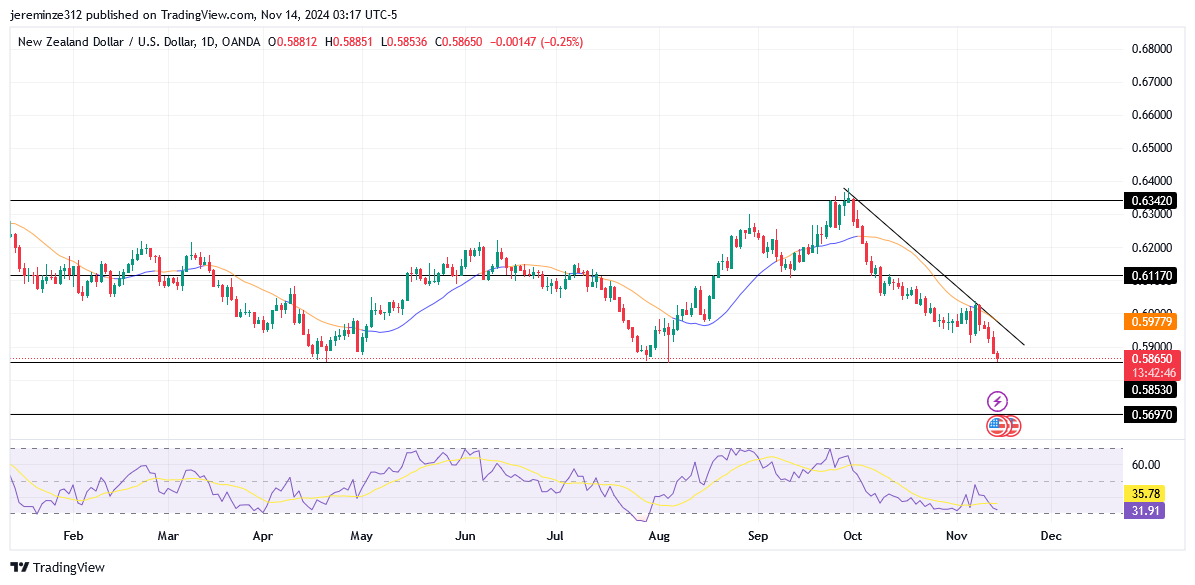Image resolution: width=1195 pixels, height=585 pixels.
Task: Click the 0.65000 price axis value
Action: click(1151, 148)
